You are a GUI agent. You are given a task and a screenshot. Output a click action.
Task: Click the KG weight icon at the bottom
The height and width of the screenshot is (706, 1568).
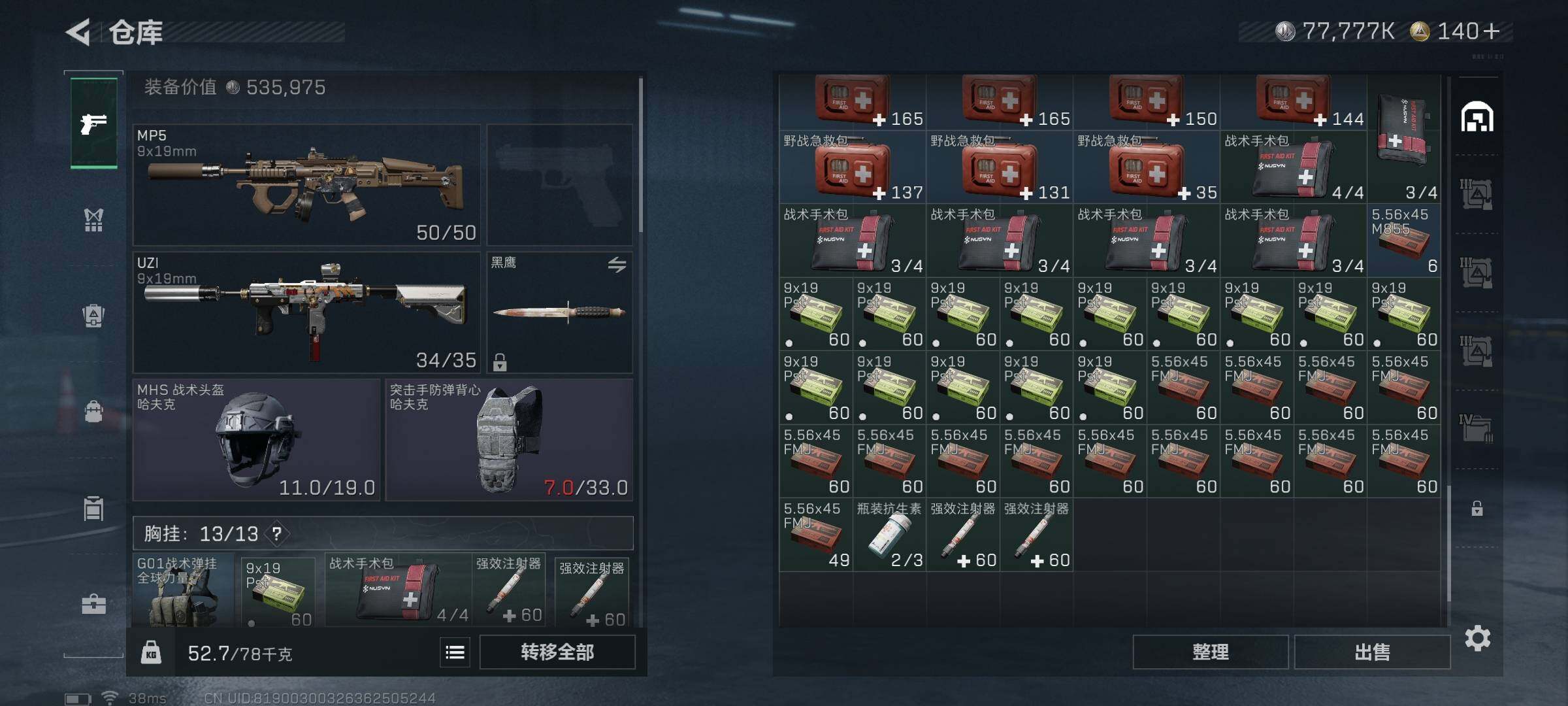click(151, 652)
